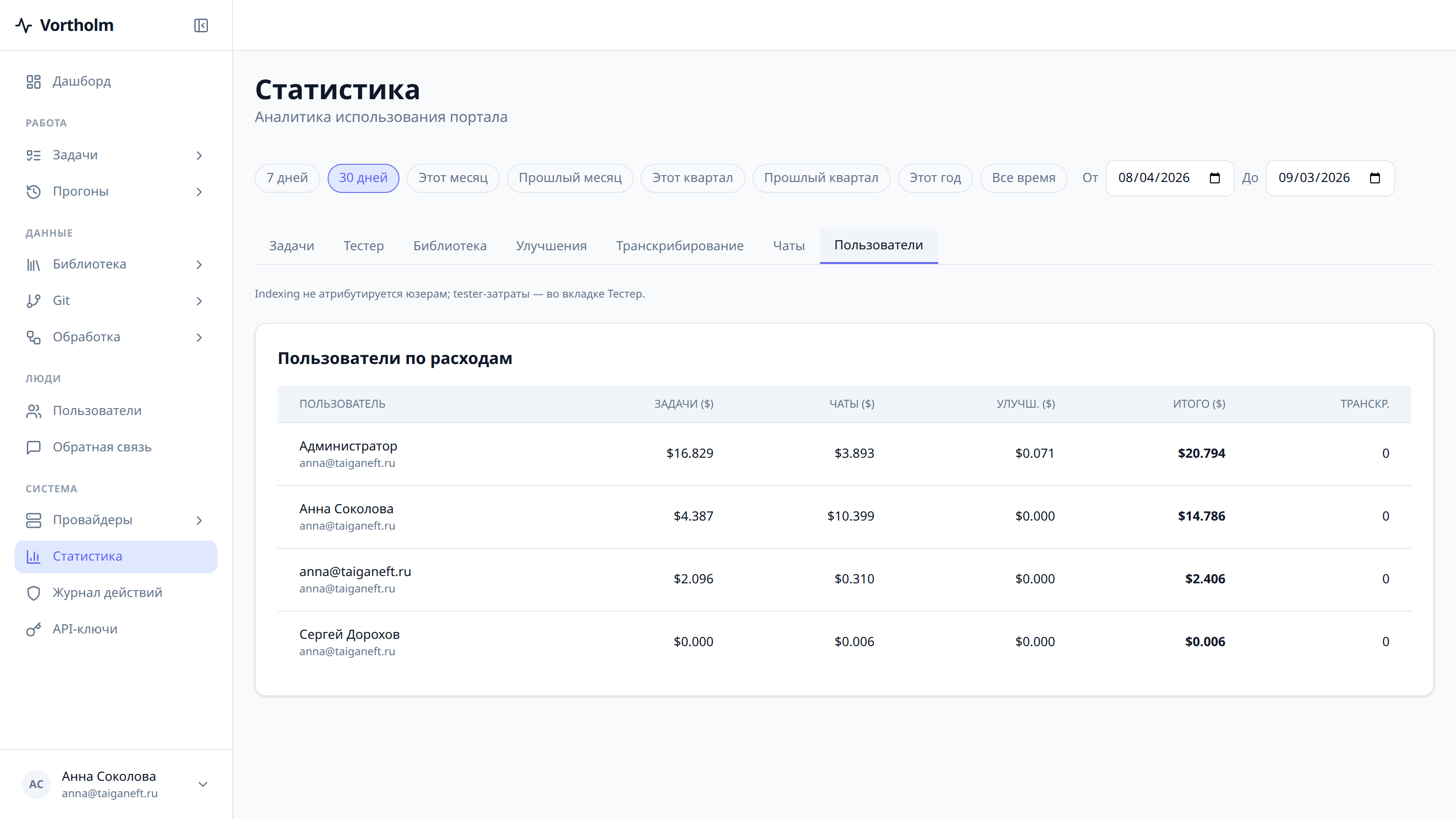Image resolution: width=1456 pixels, height=819 pixels.
Task: Expand the Git sidebar section
Action: point(199,301)
